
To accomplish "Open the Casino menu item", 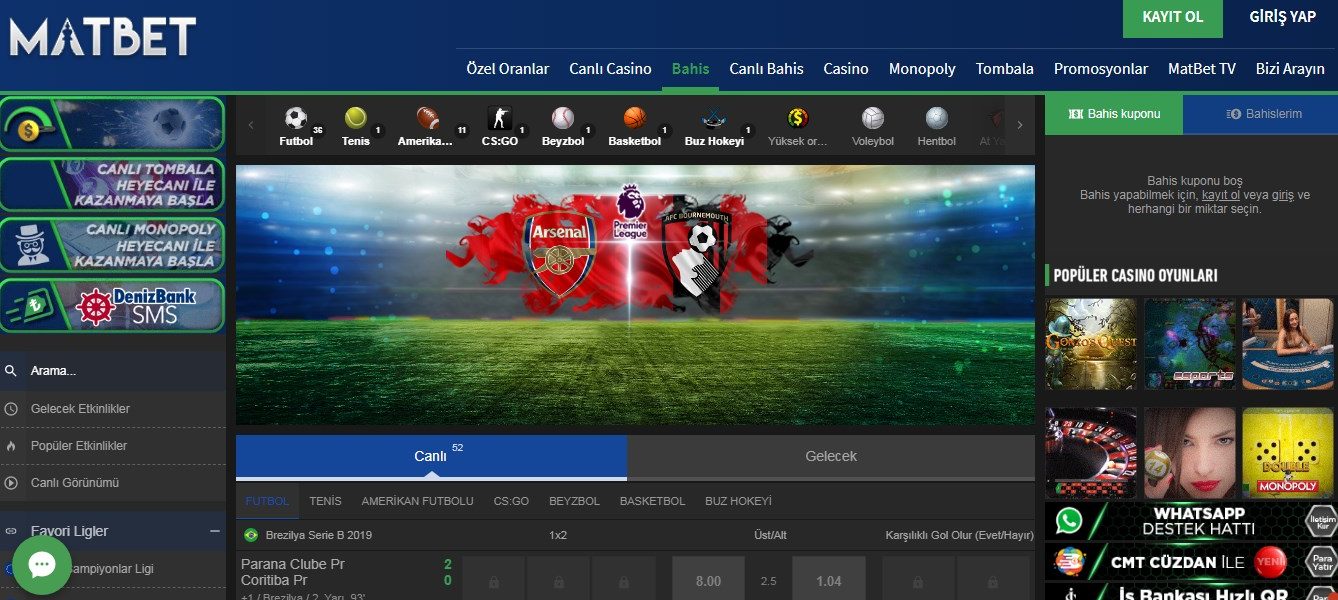I will click(x=846, y=69).
